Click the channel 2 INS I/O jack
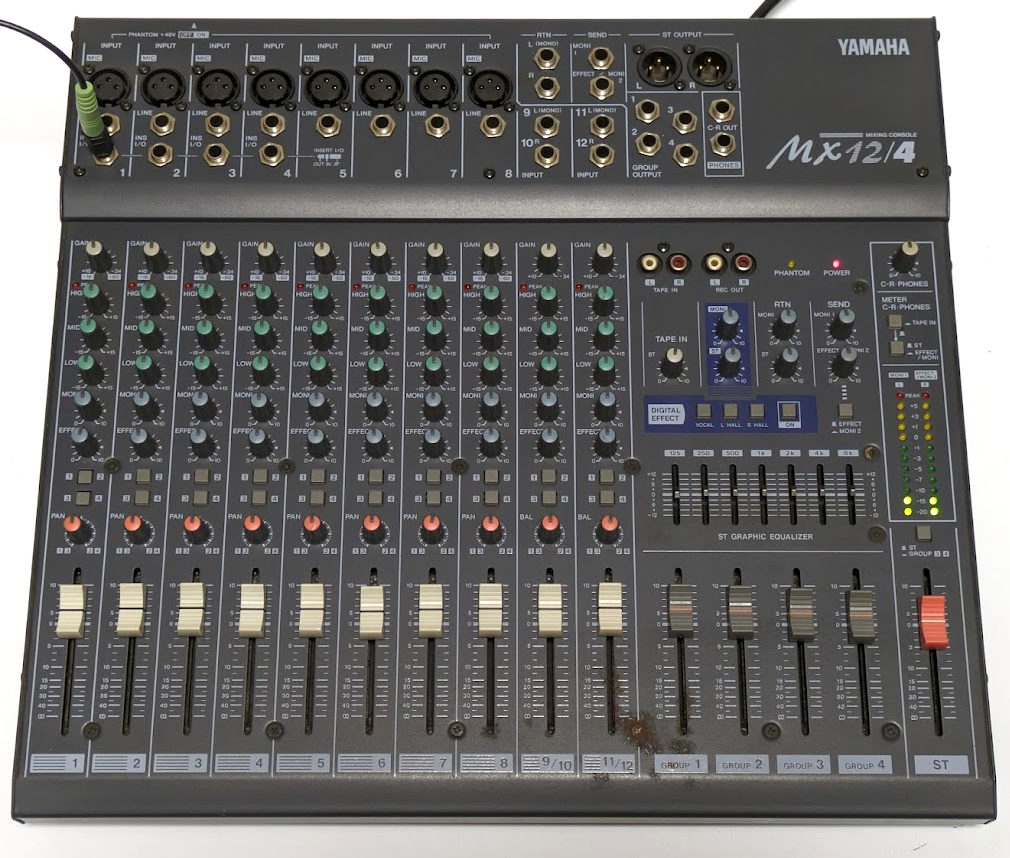Screen dimensions: 1010x858 point(162,153)
